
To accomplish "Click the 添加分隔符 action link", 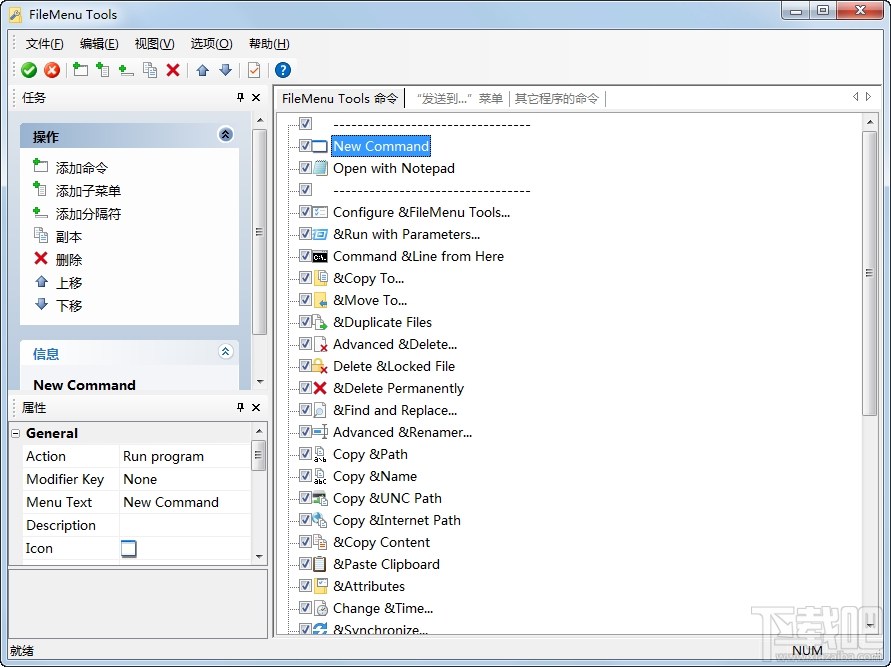I will 88,214.
